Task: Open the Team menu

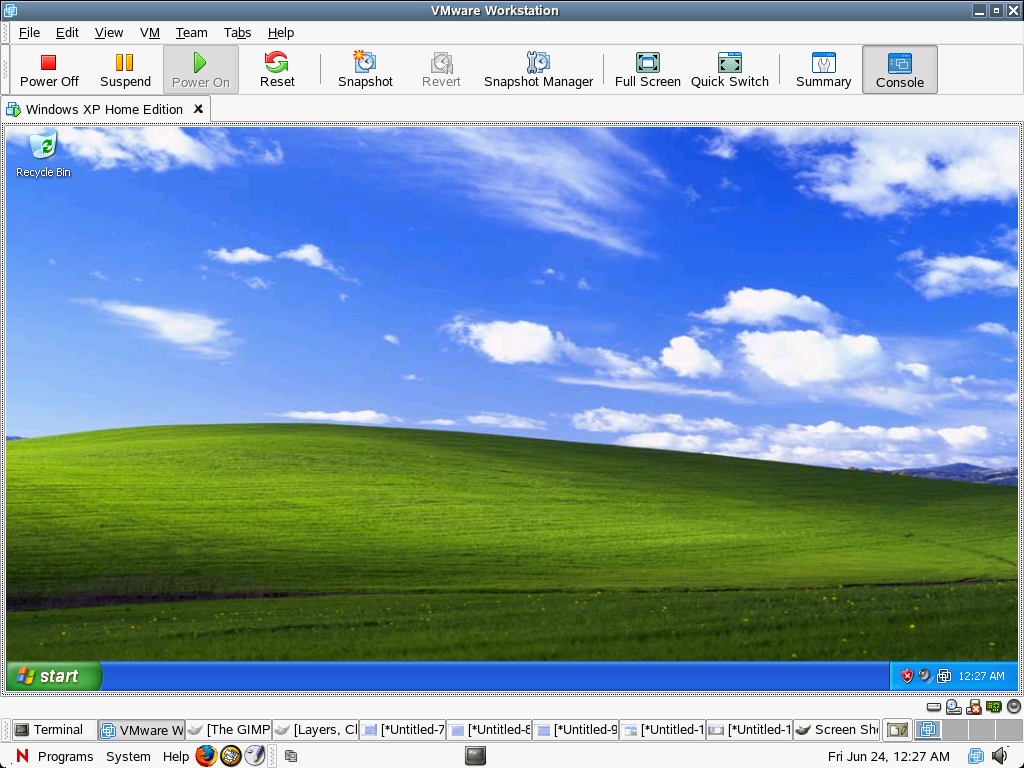Action: (x=191, y=32)
